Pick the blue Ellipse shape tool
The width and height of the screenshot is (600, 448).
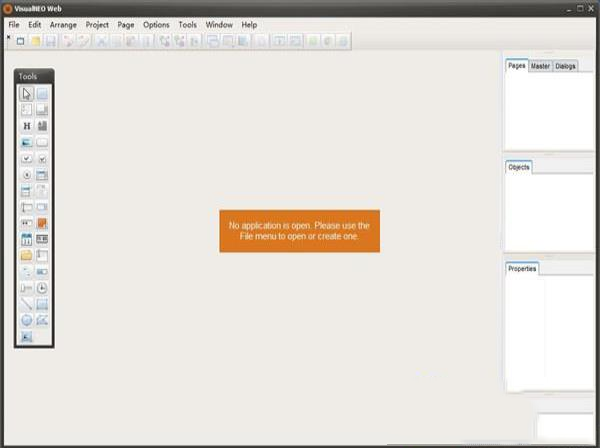[x=27, y=320]
